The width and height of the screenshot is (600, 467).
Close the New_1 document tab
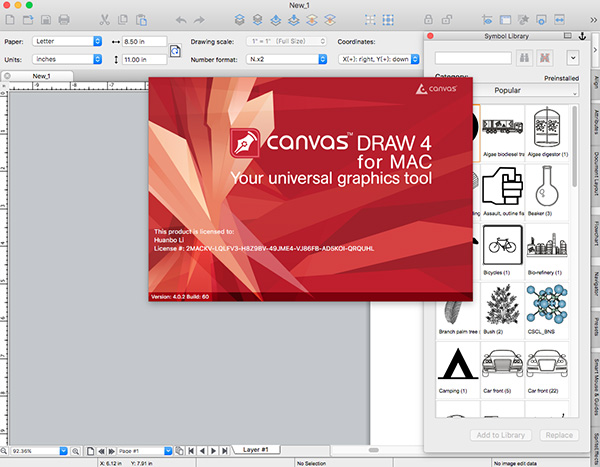[7, 76]
